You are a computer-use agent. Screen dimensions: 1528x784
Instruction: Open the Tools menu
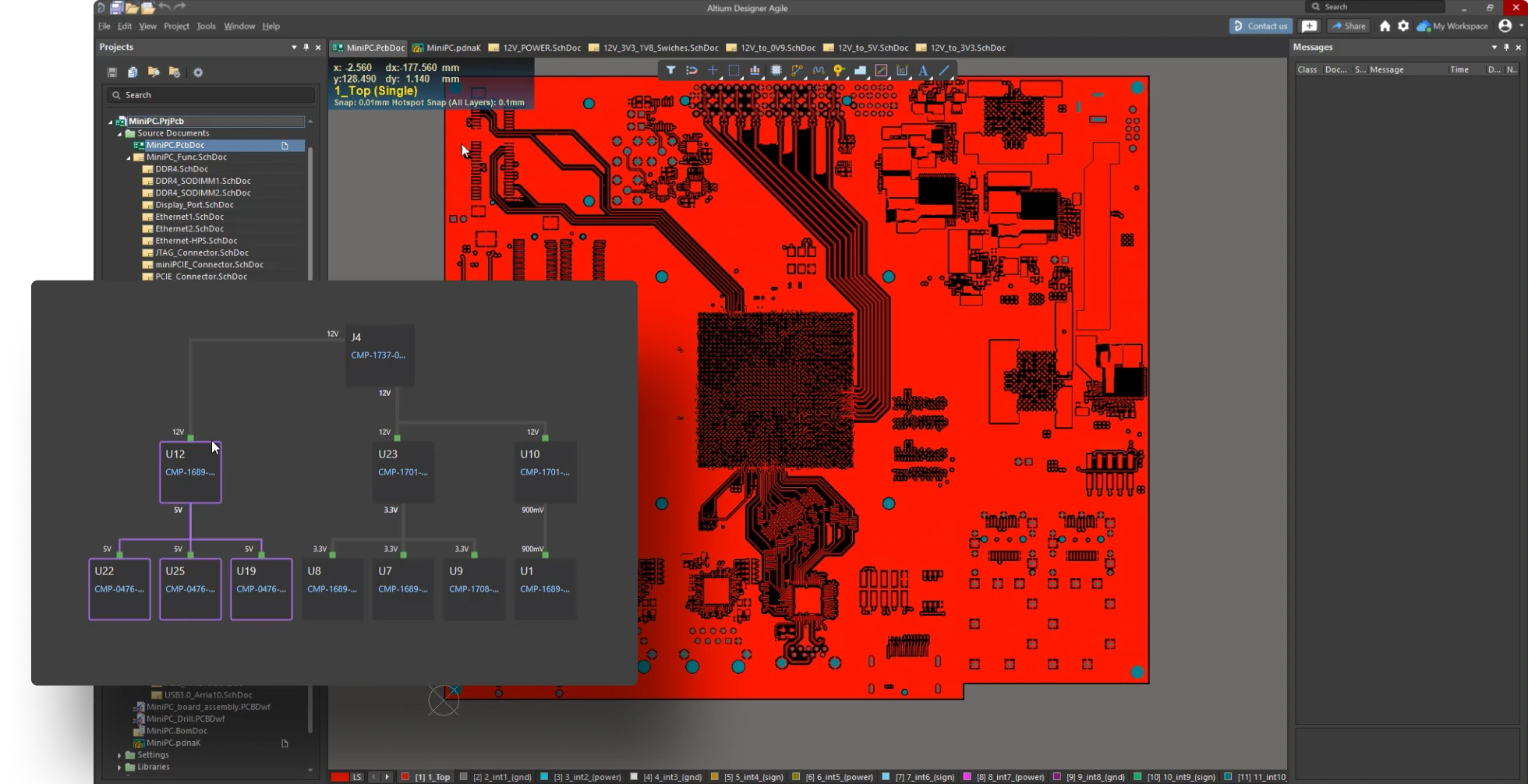point(206,26)
